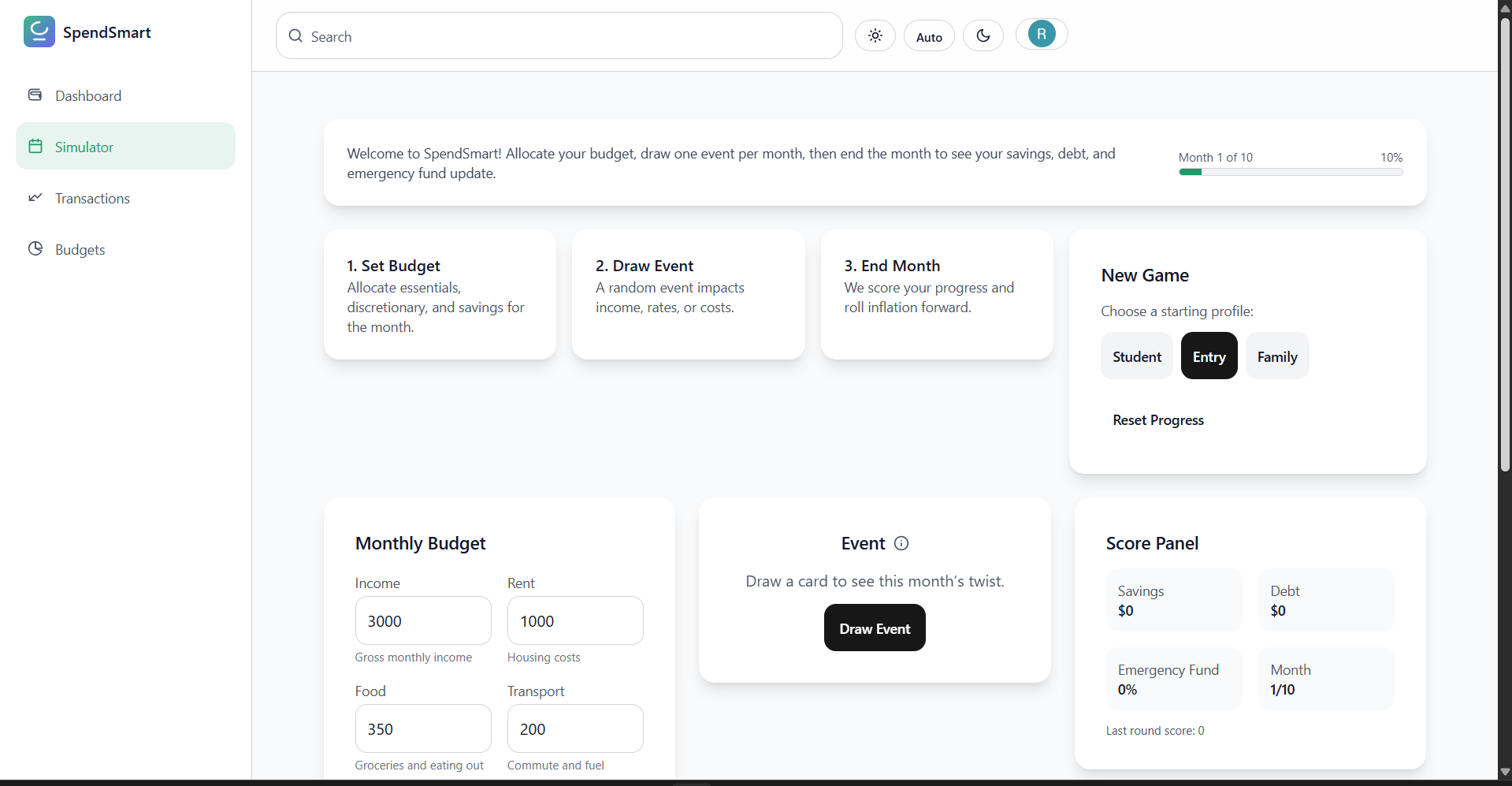Image resolution: width=1512 pixels, height=786 pixels.
Task: Click 'Choose a starting profile:' text
Action: pyautogui.click(x=1177, y=311)
